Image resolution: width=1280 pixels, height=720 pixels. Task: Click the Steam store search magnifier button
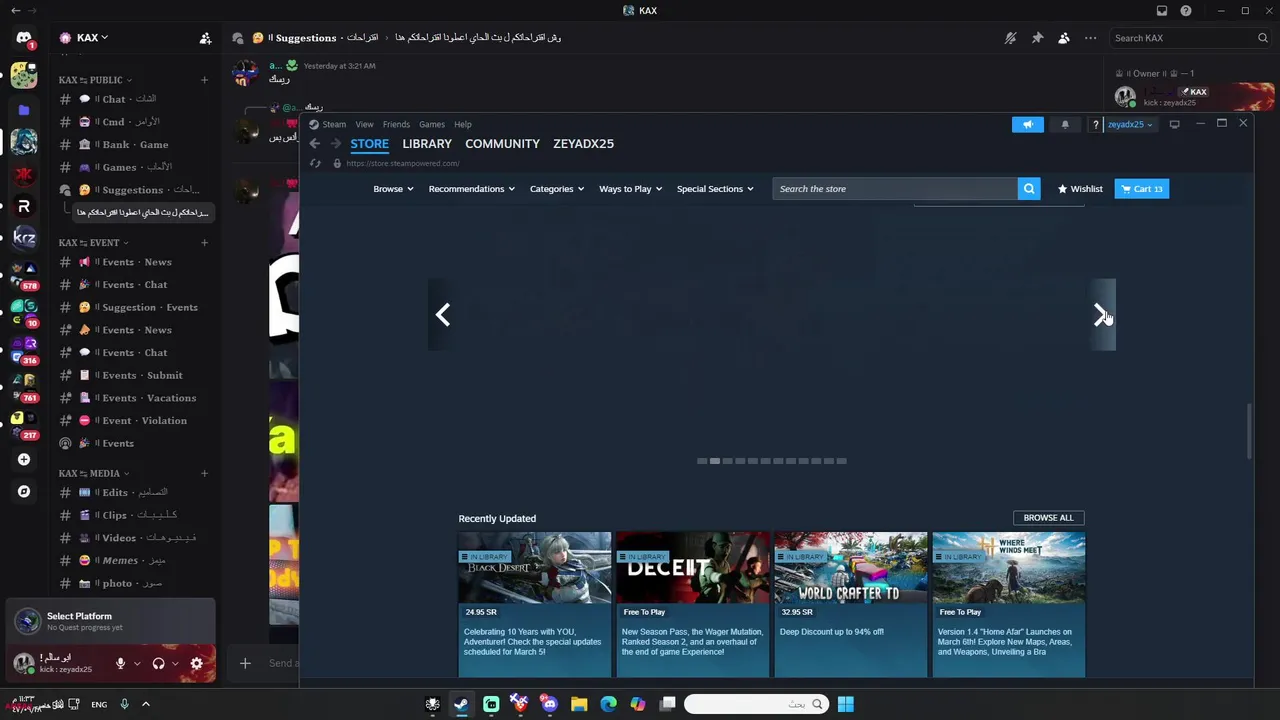coord(1029,189)
